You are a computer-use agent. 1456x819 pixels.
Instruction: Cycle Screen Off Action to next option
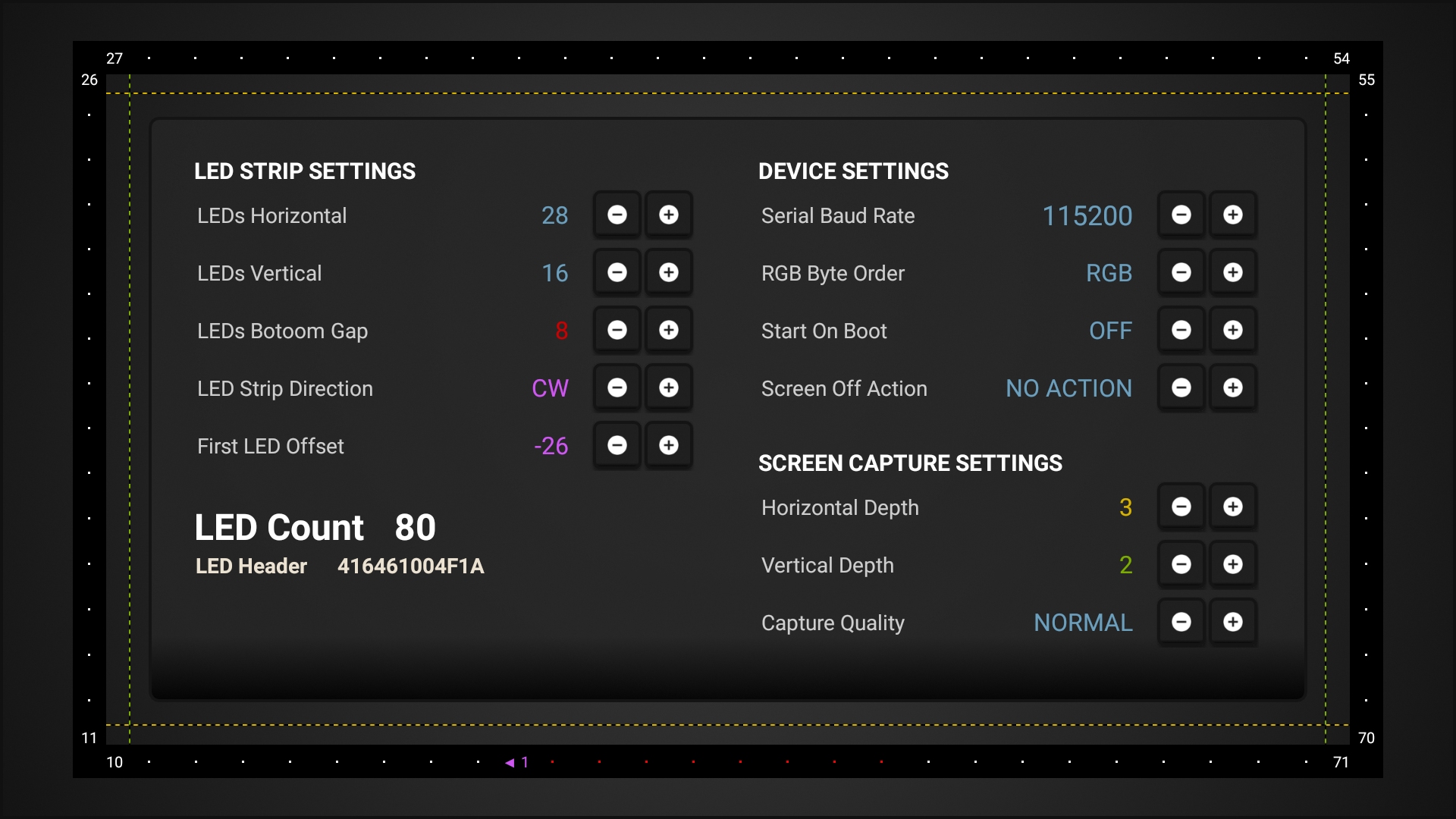click(x=1232, y=388)
